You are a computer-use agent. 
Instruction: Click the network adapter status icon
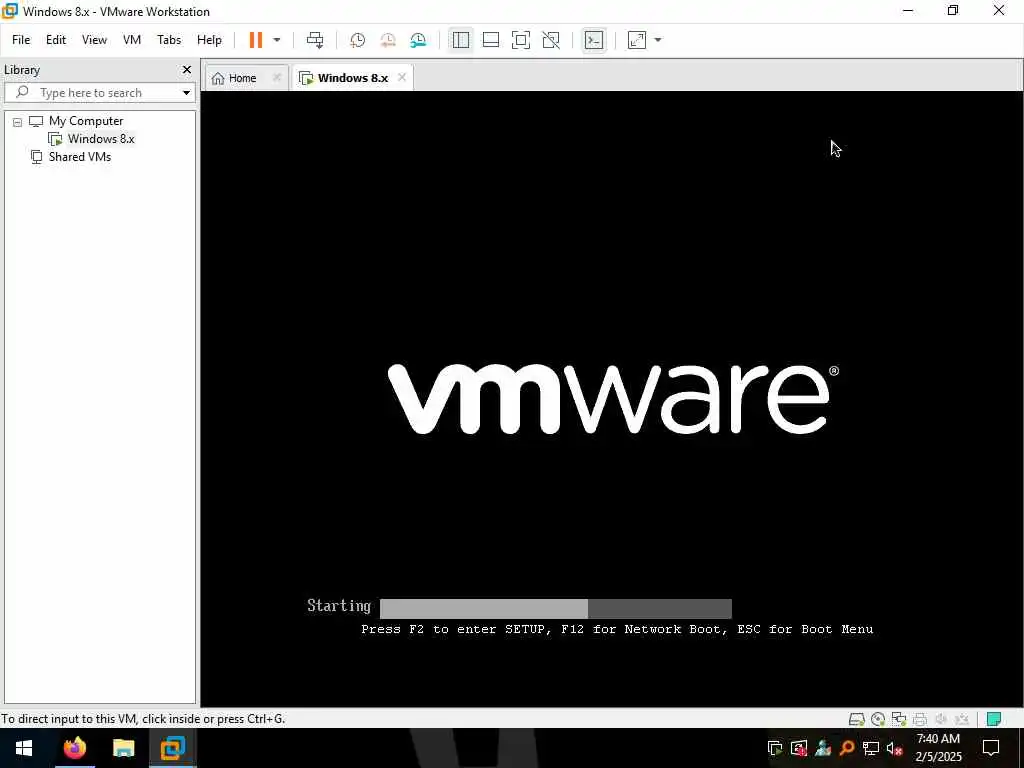[x=899, y=719]
